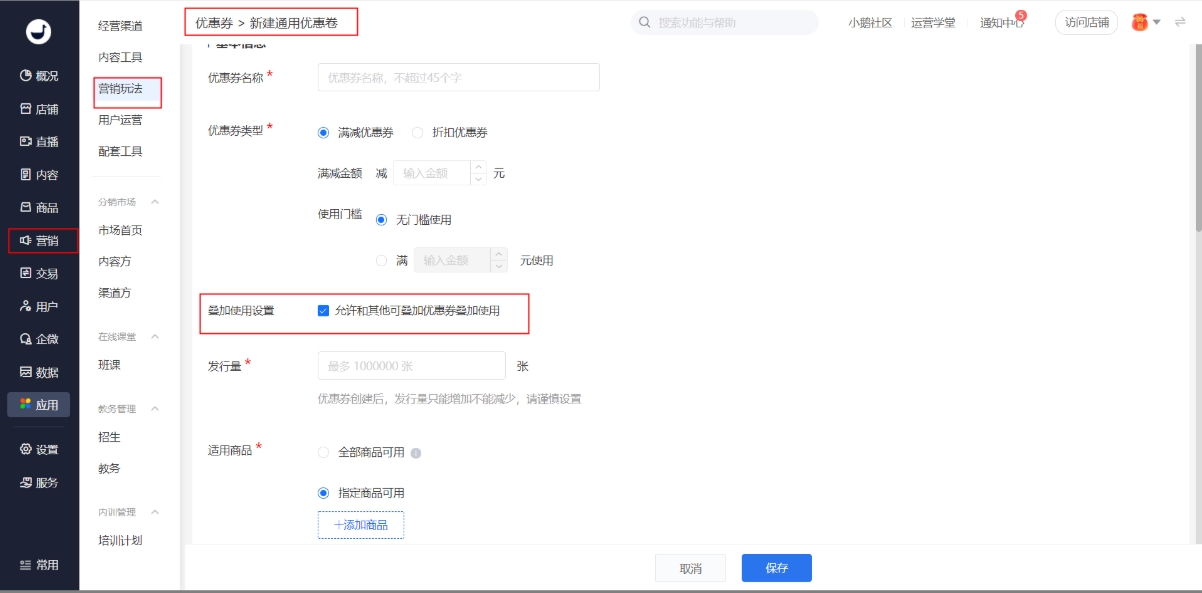The height and width of the screenshot is (593, 1202).
Task: Check 通知中心 notifications with red badge
Action: [1002, 20]
